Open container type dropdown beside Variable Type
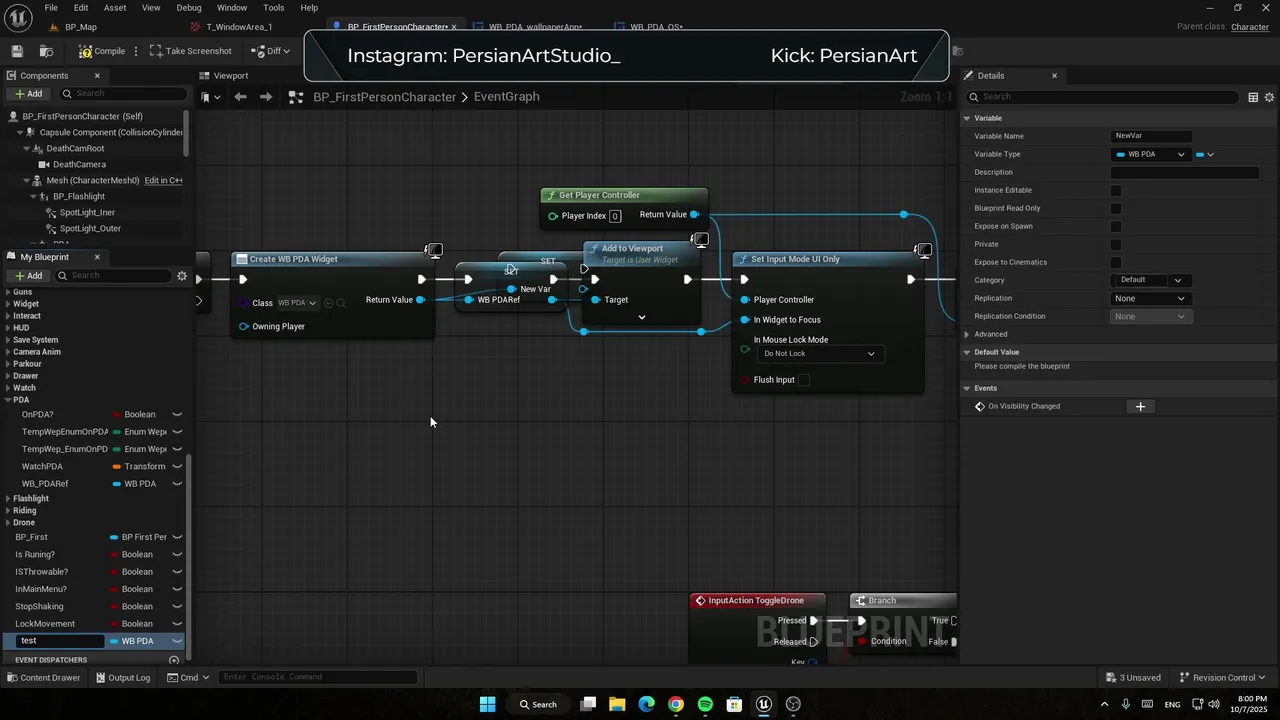 (1205, 154)
